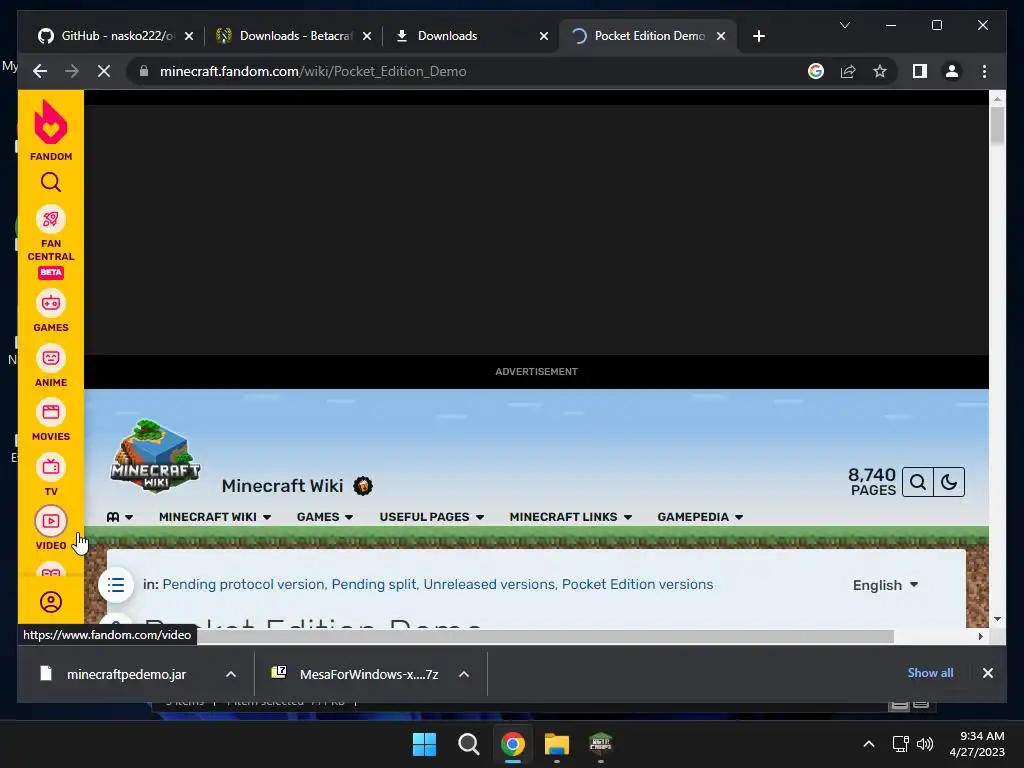Screen dimensions: 1024x768
Task: Stop loading the page
Action: pyautogui.click(x=104, y=71)
